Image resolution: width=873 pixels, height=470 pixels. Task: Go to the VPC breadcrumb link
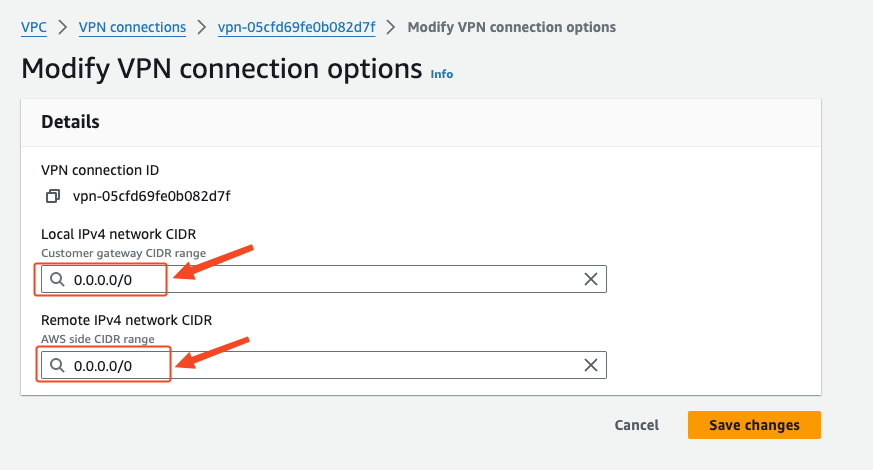(x=33, y=27)
